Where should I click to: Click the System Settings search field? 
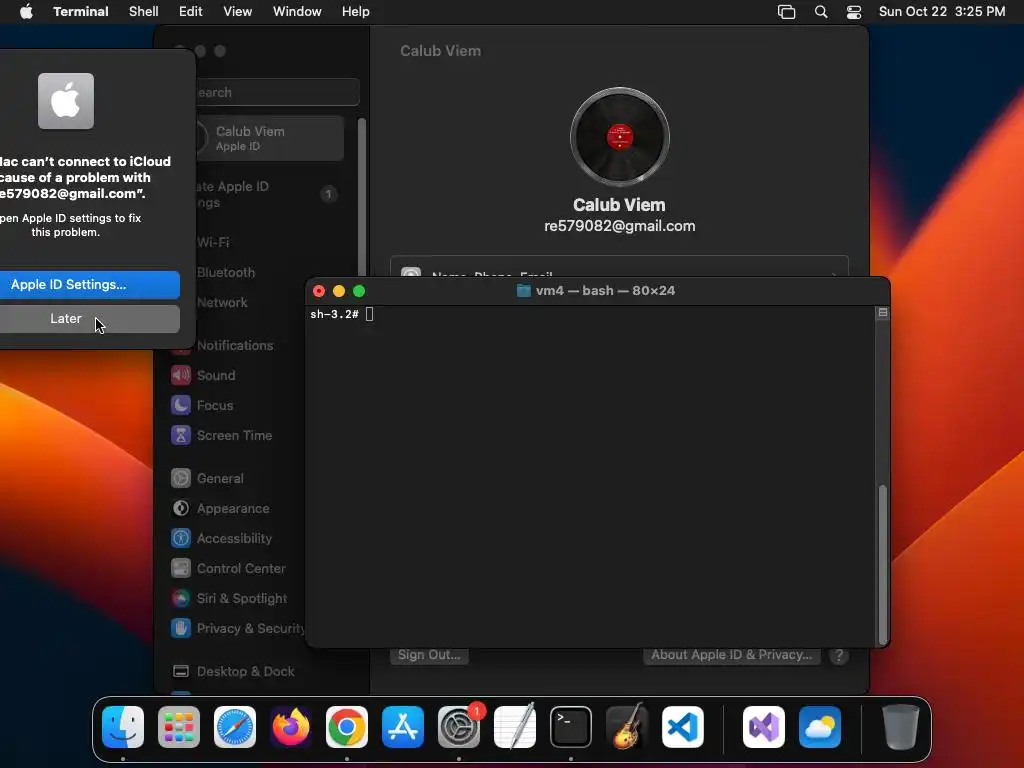click(x=277, y=92)
